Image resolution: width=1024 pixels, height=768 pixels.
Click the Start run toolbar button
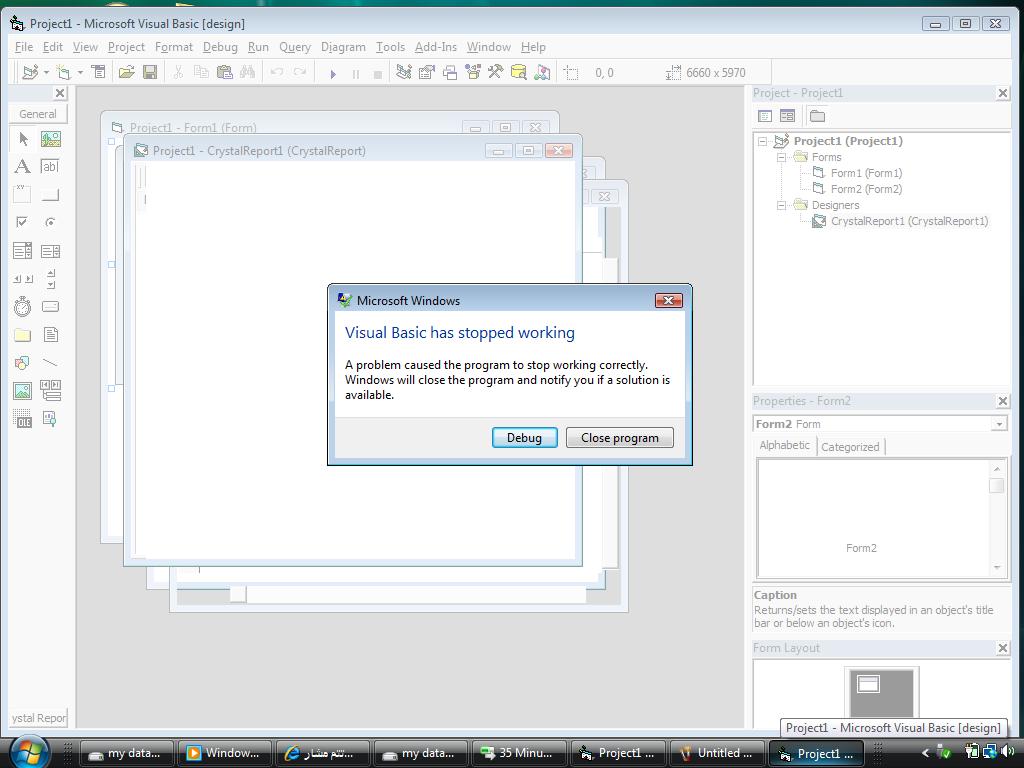(333, 74)
